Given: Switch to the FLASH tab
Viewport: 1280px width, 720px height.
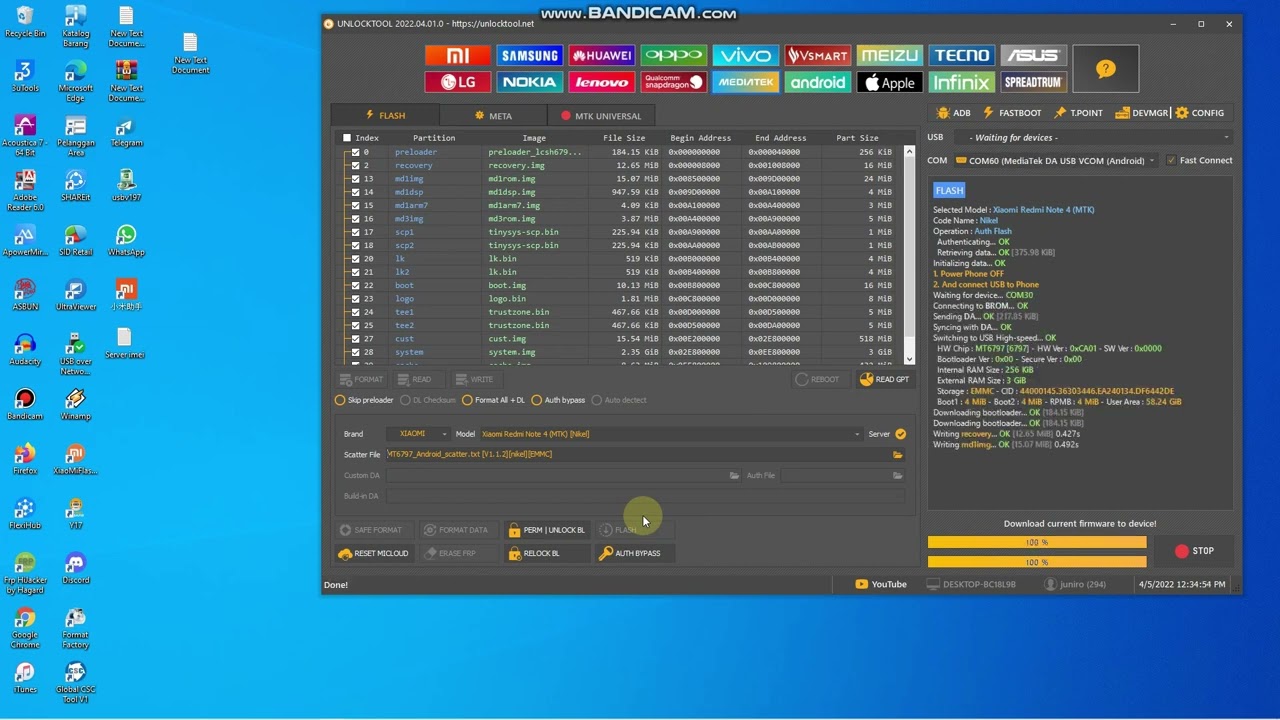Looking at the screenshot, I should click(385, 116).
